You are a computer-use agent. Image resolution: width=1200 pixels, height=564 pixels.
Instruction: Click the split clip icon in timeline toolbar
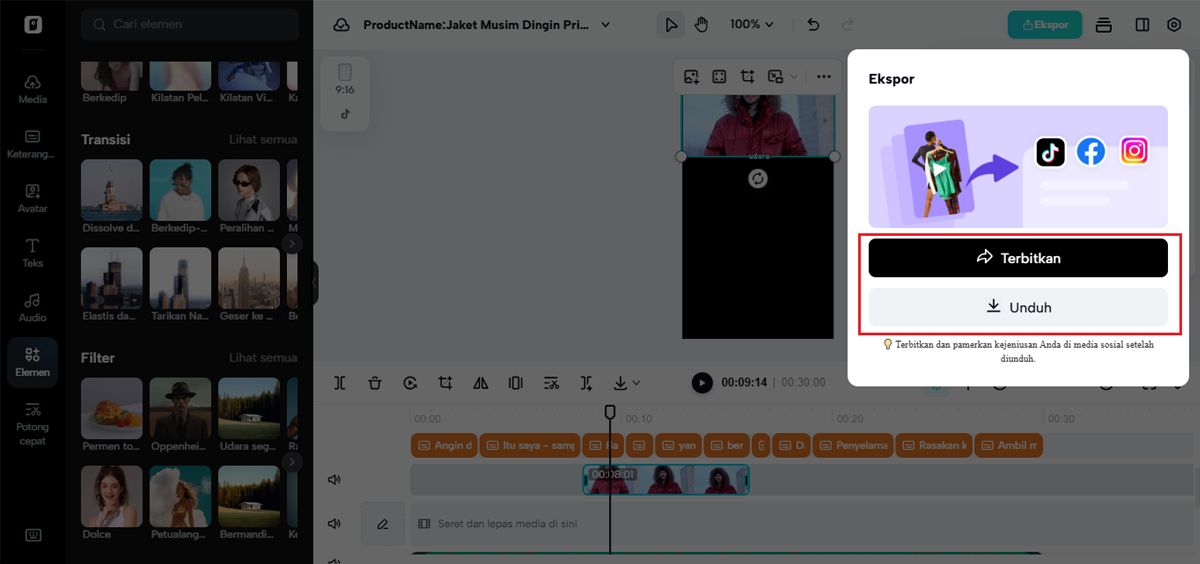(x=340, y=383)
